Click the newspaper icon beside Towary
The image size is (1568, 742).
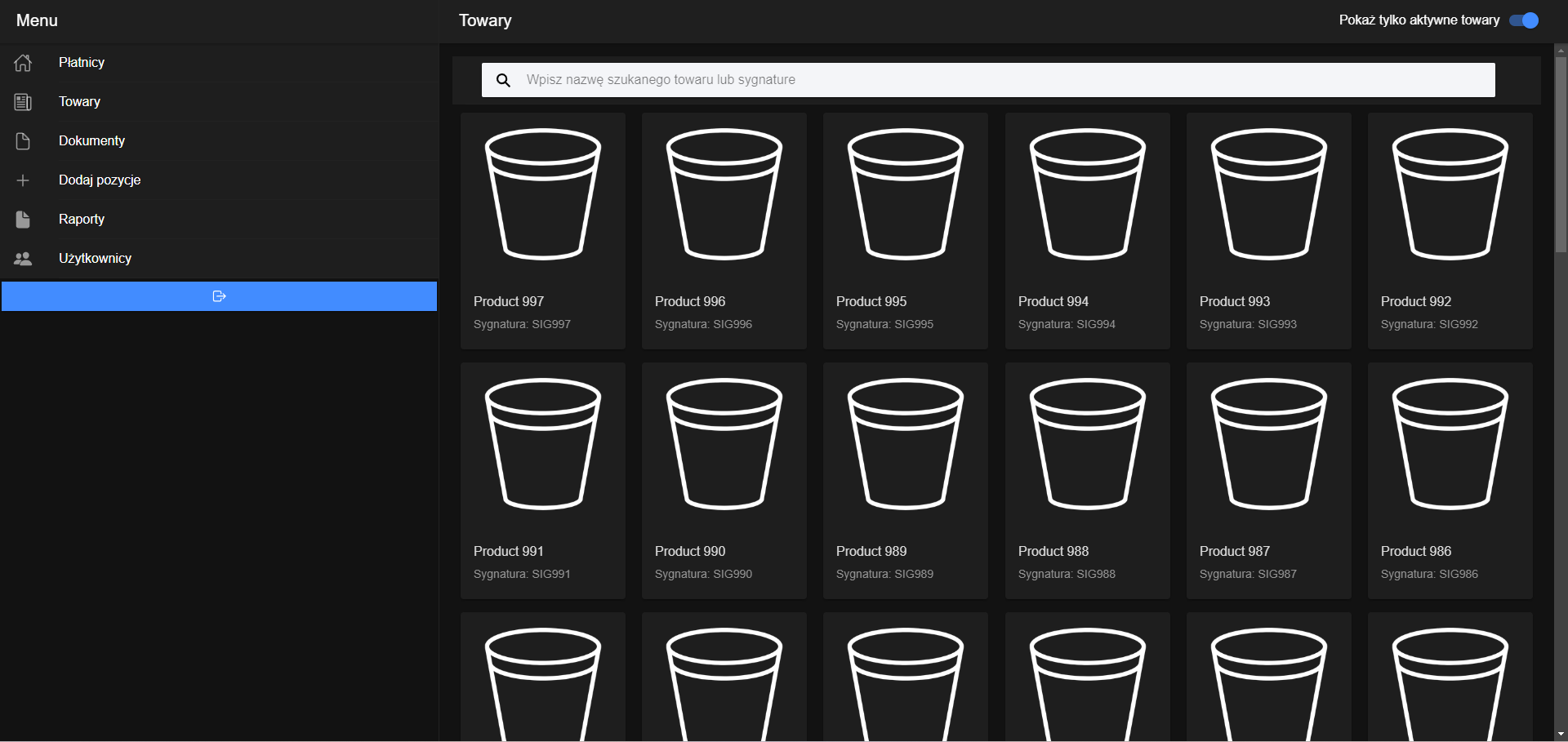(x=23, y=102)
